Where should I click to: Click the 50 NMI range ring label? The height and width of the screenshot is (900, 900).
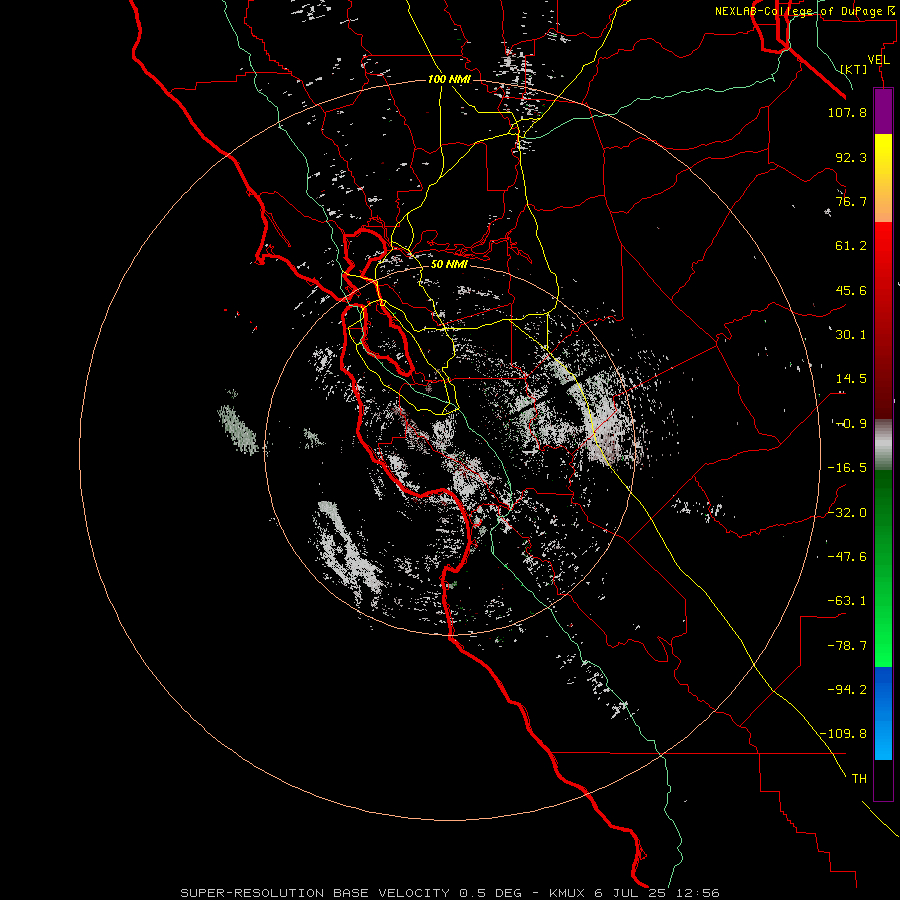(449, 264)
